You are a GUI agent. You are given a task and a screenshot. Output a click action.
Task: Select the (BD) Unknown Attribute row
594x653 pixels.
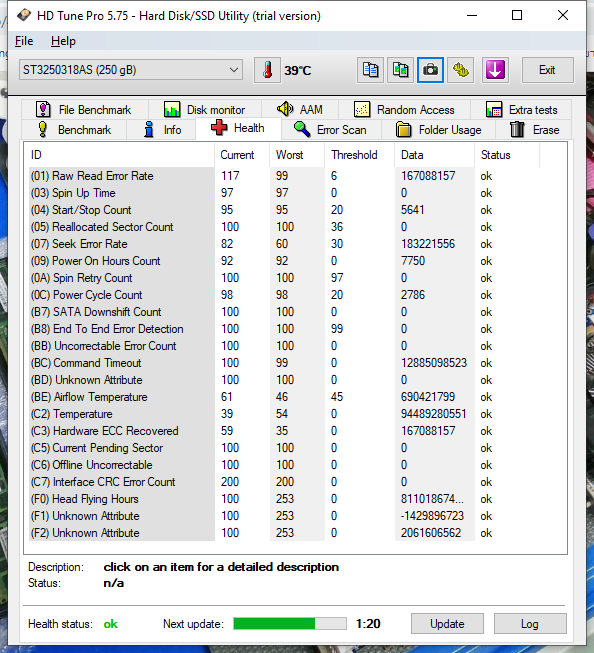coord(284,380)
